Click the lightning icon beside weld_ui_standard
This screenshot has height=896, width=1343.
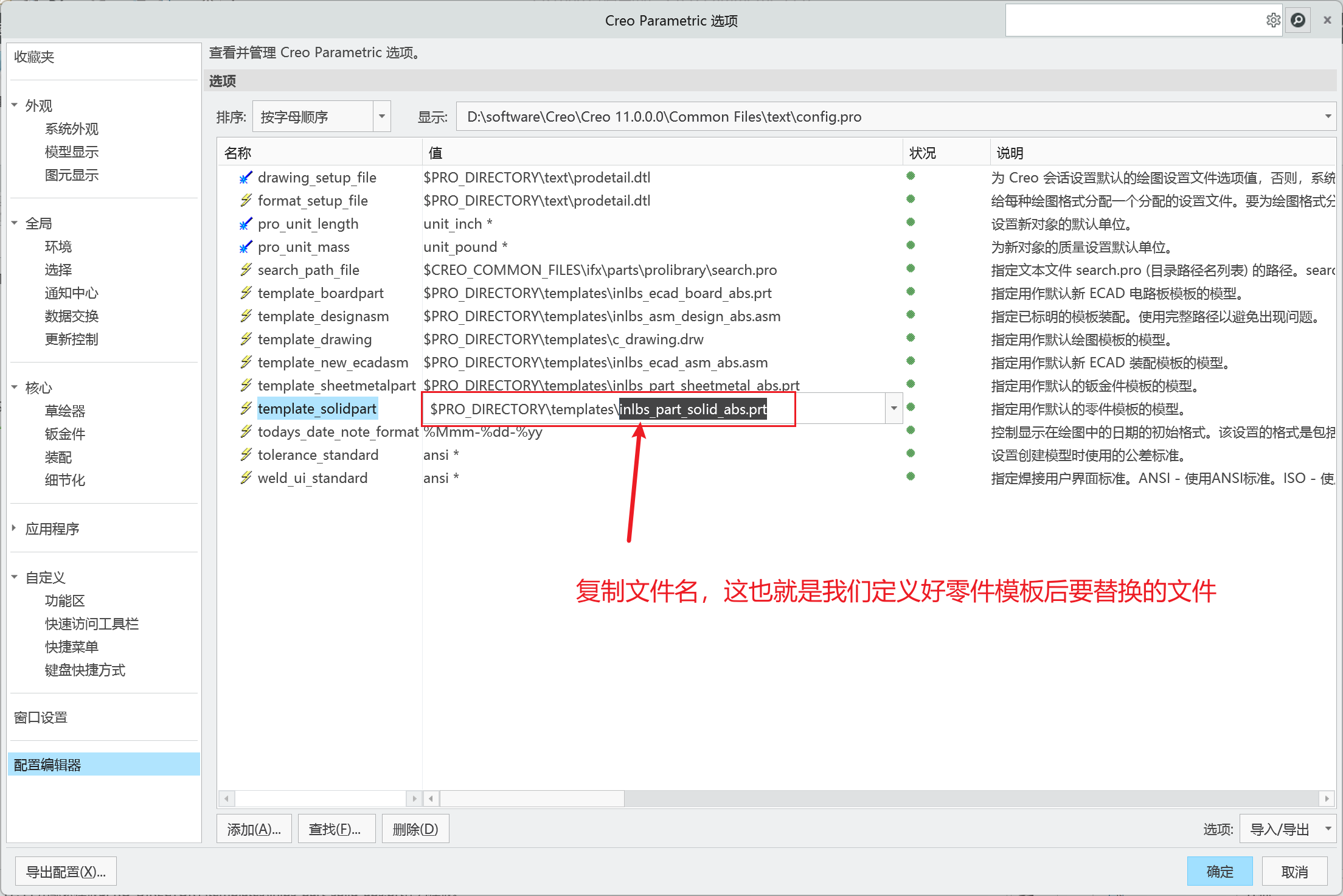point(246,478)
